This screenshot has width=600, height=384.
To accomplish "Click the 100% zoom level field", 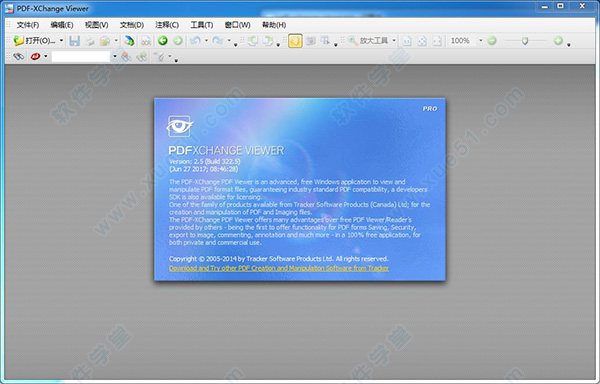I will pos(462,41).
